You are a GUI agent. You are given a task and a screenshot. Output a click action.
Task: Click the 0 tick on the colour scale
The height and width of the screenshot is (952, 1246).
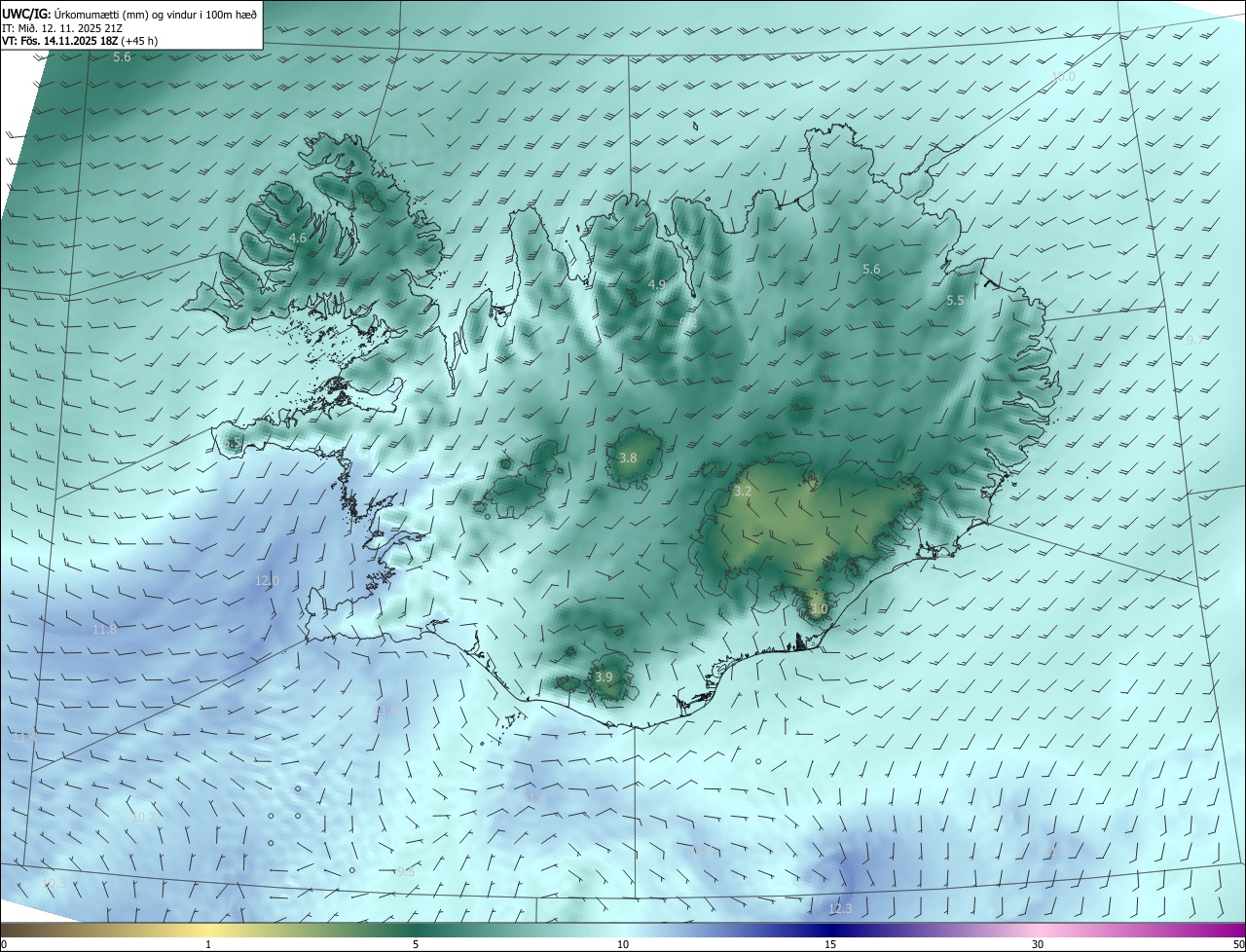pyautogui.click(x=4, y=944)
